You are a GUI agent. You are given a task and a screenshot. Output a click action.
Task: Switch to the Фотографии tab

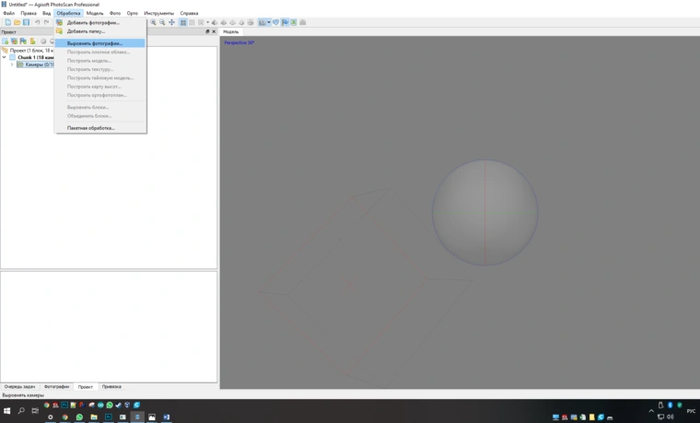click(x=57, y=386)
